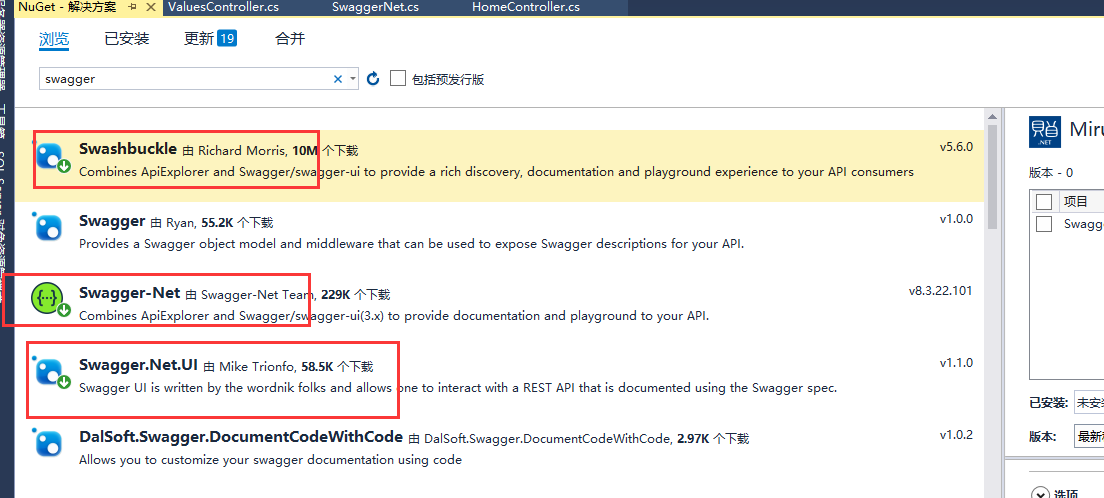Switch to the Browse (浏览) tab

click(54, 39)
